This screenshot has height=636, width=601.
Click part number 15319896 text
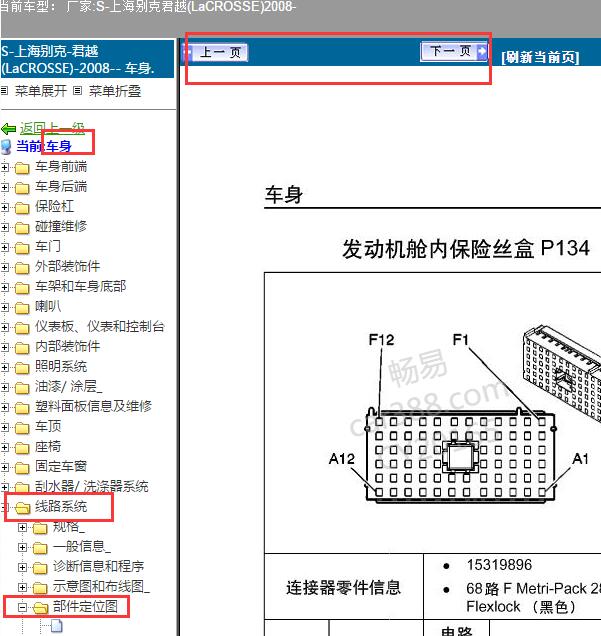click(499, 565)
